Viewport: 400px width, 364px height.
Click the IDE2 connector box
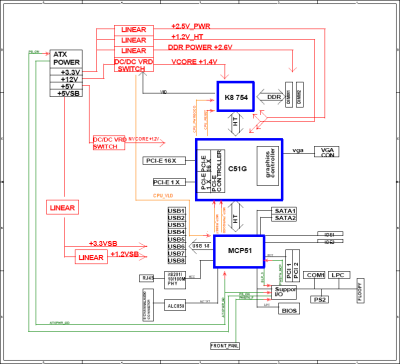(x=330, y=242)
